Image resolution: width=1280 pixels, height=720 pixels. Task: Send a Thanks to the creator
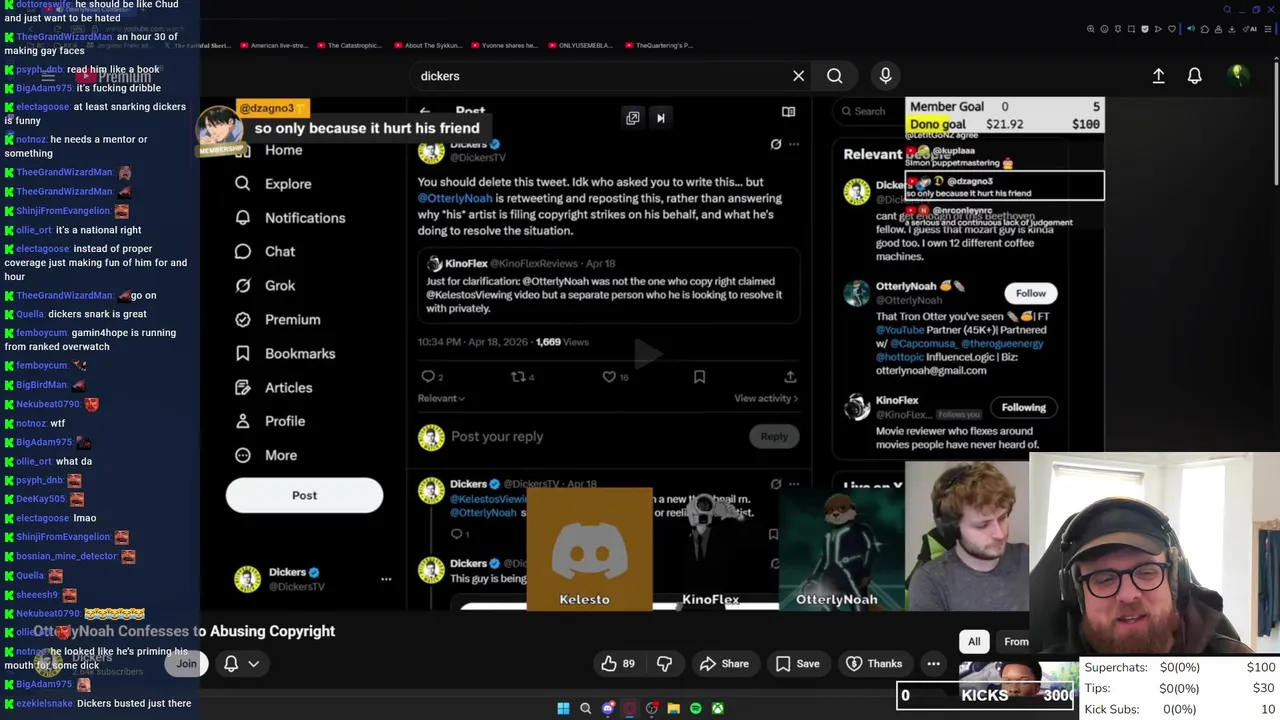pyautogui.click(x=875, y=664)
